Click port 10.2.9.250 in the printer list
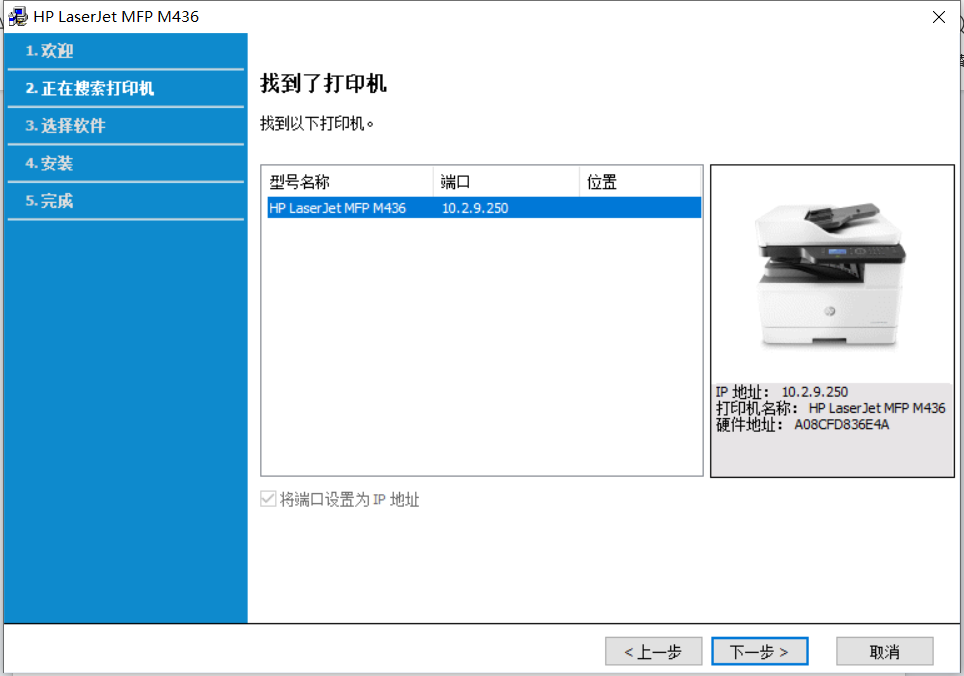The image size is (964, 676). (475, 208)
